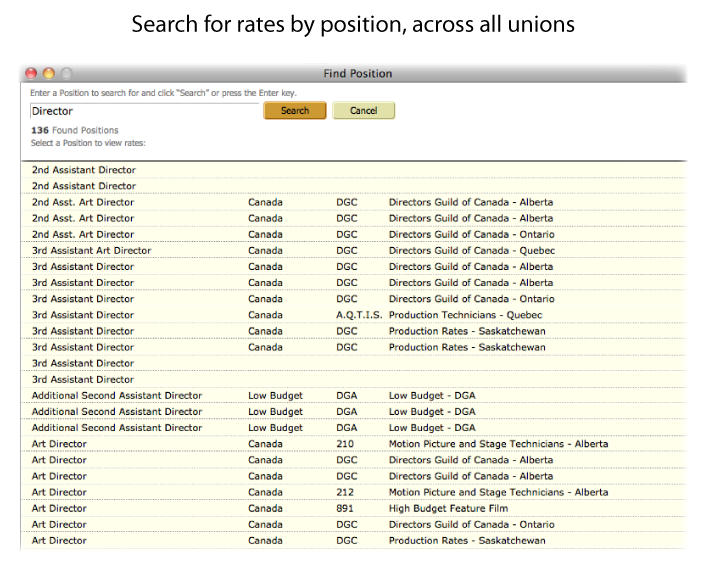Select the Art Director Production Rates - Saskatchewan row
Image resolution: width=705 pixels, height=570 pixels.
point(354,541)
